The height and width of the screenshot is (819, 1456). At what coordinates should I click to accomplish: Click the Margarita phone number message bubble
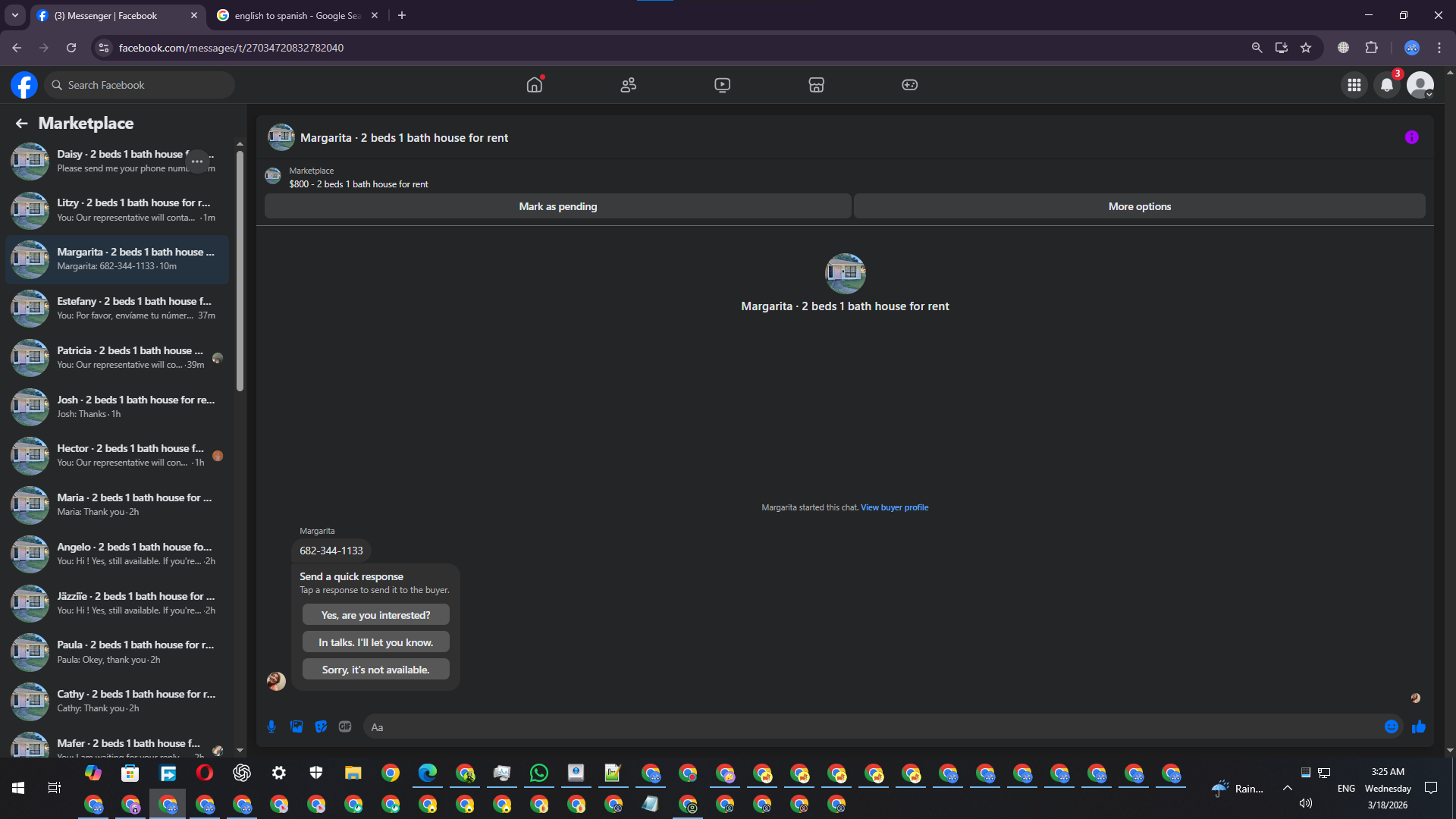point(331,551)
